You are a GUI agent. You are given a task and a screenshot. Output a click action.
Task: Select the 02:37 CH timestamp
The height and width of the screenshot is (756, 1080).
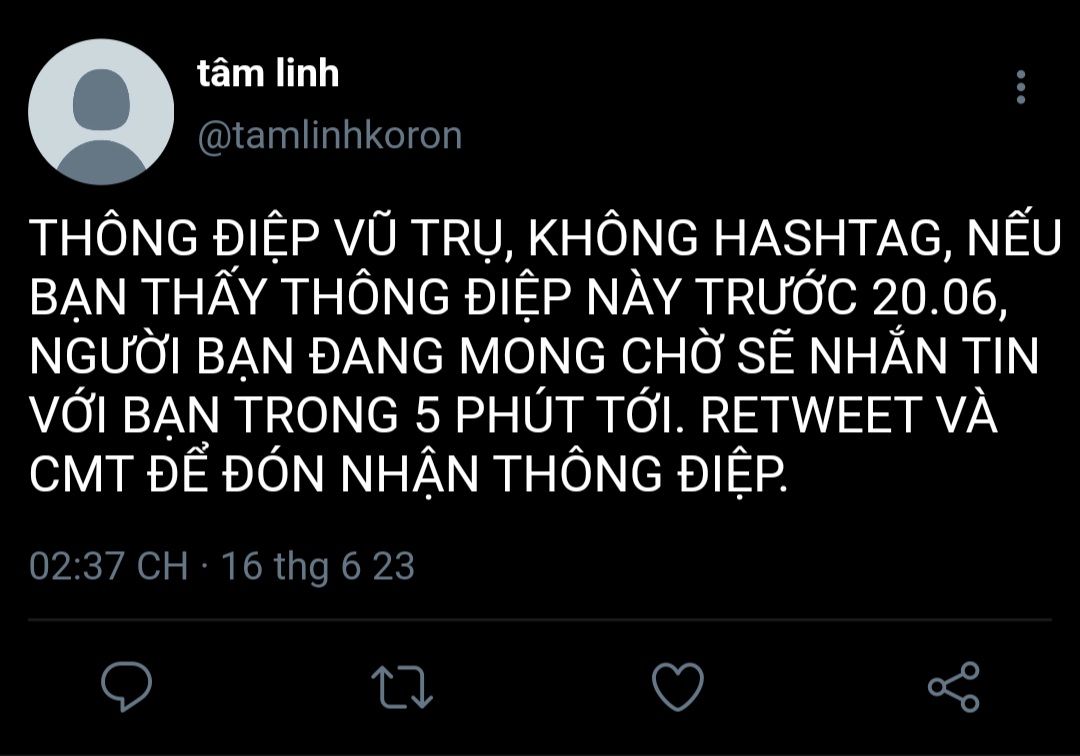(x=108, y=566)
